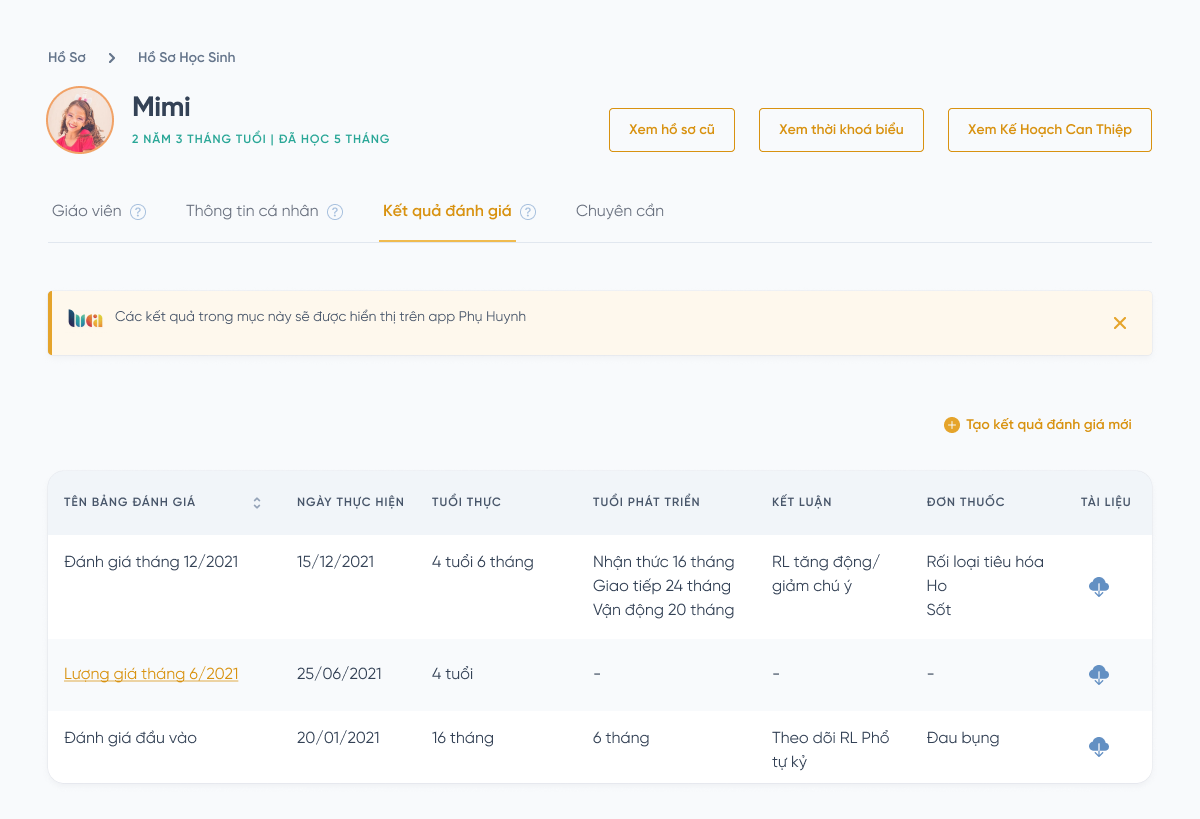Download document for Đánh giá đầu vào
The image size is (1200, 819).
click(1098, 747)
